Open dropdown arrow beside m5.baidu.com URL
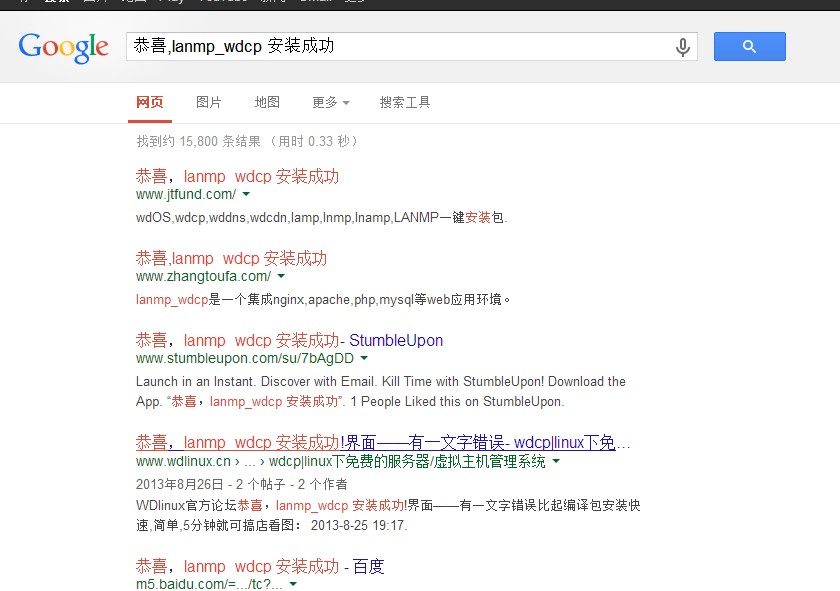 coord(293,584)
